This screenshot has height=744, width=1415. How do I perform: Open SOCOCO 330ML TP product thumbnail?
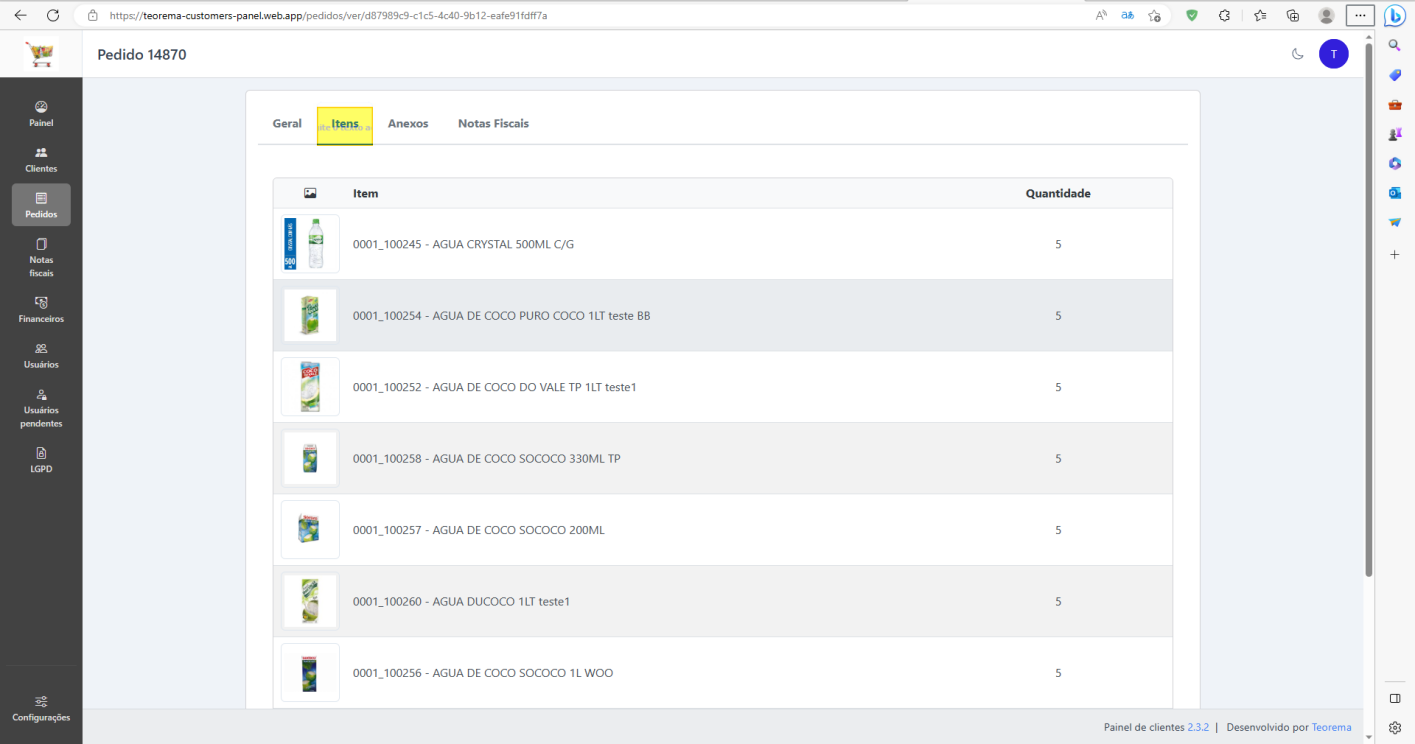(x=310, y=459)
